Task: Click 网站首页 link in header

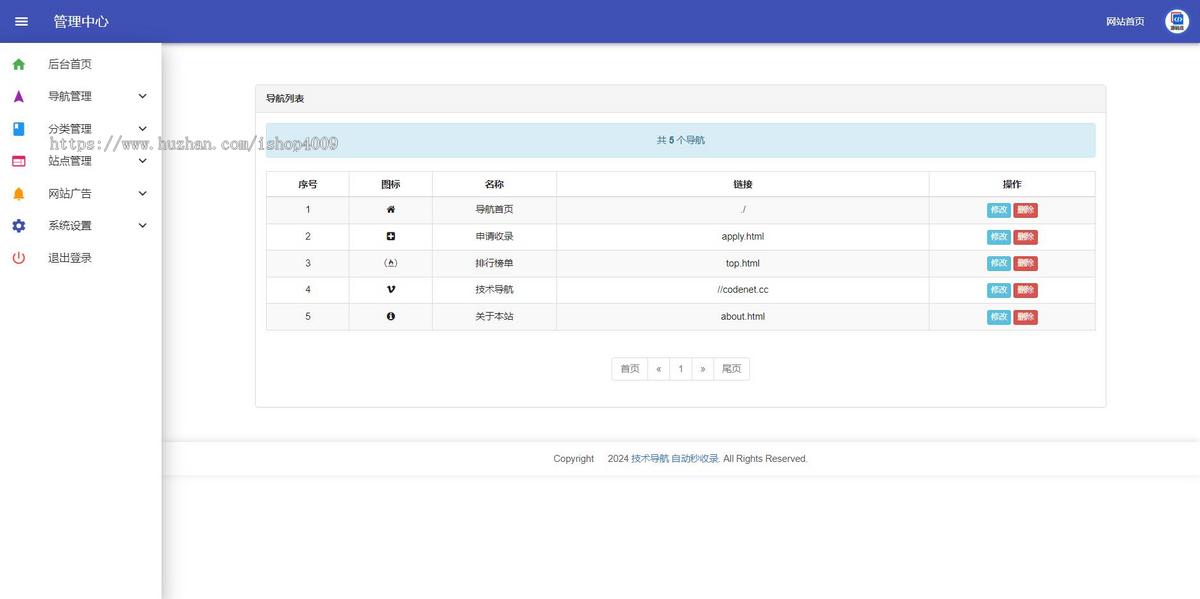Action: pyautogui.click(x=1125, y=22)
